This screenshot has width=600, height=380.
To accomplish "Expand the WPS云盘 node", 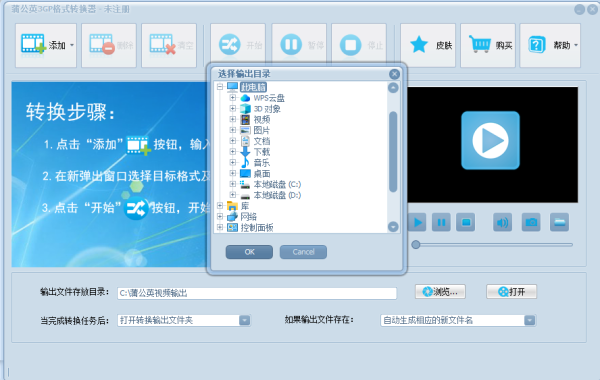I will 233,98.
